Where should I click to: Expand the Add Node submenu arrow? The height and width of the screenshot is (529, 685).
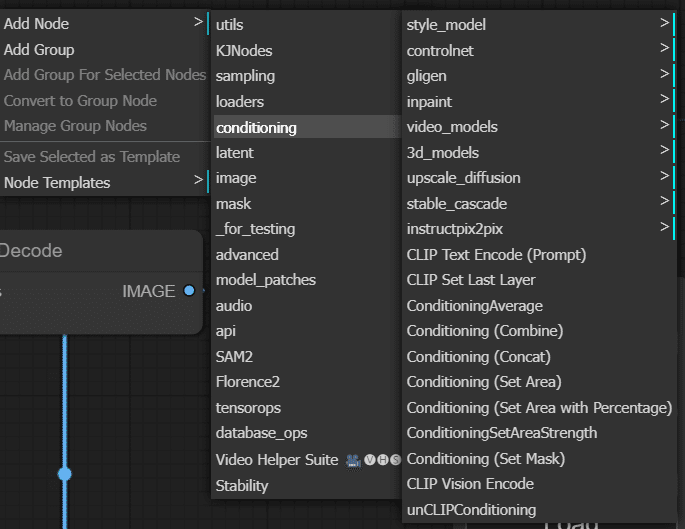pyautogui.click(x=198, y=23)
